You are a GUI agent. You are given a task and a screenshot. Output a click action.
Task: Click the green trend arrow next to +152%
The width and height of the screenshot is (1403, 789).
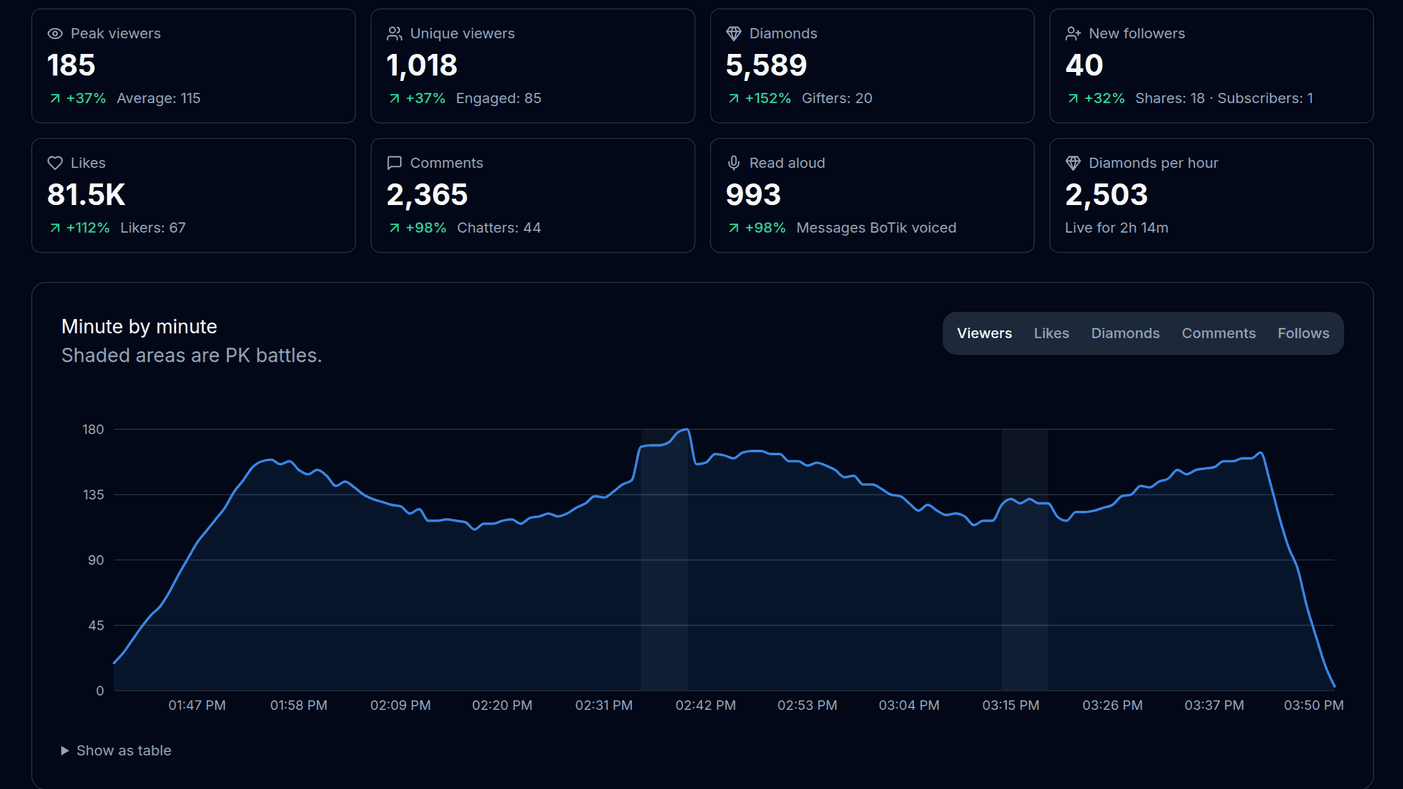[x=733, y=99]
